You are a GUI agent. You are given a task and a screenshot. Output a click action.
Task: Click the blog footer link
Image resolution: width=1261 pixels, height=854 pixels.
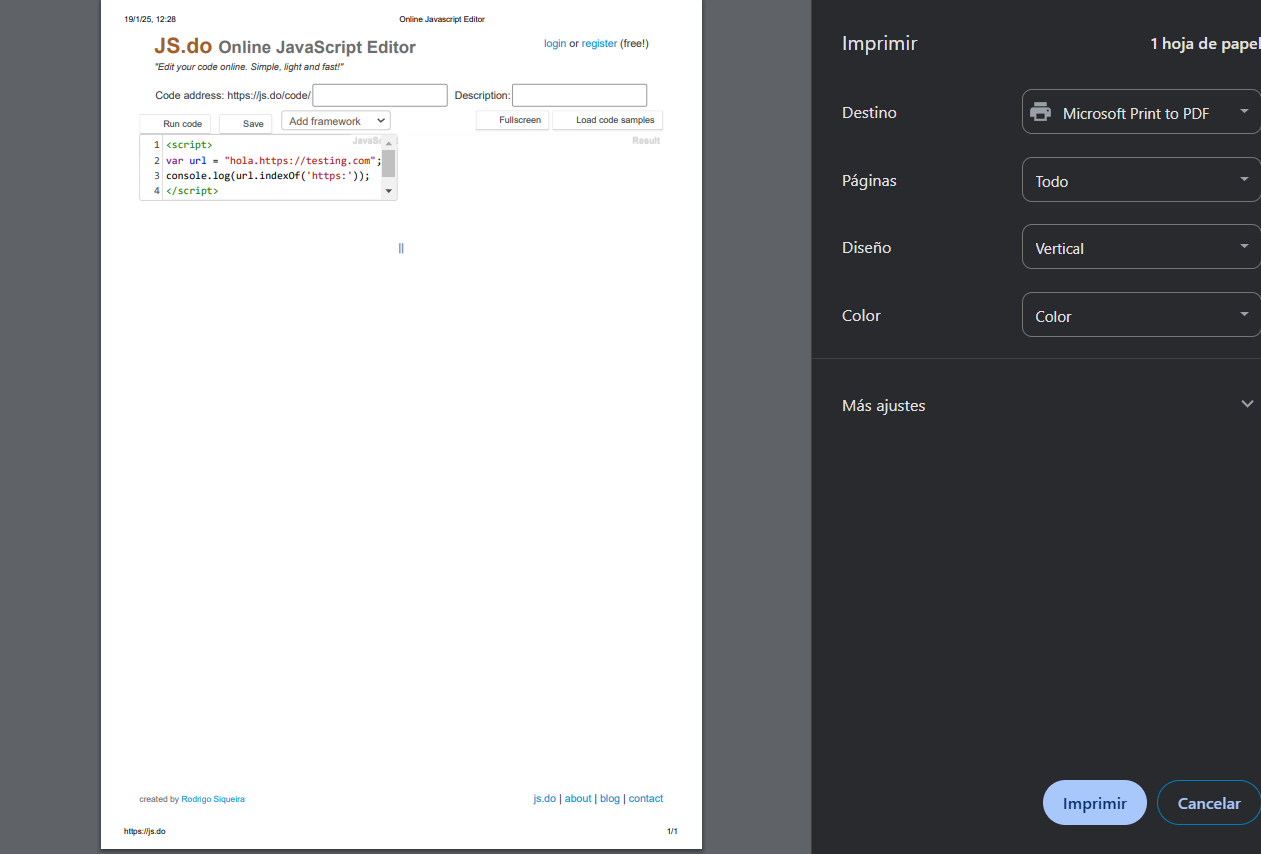click(x=610, y=798)
